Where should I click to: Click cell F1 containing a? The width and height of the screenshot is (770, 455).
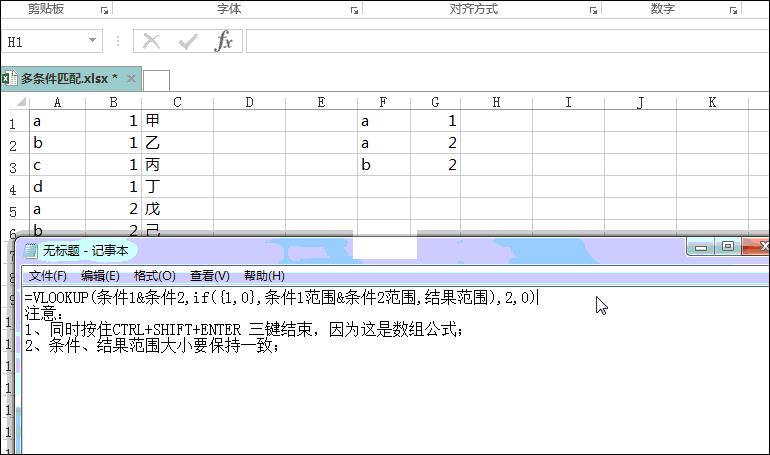[384, 121]
